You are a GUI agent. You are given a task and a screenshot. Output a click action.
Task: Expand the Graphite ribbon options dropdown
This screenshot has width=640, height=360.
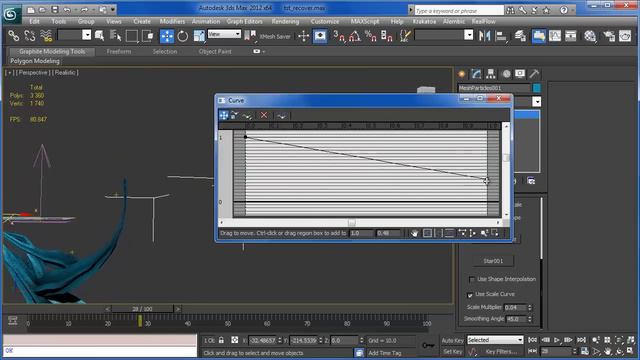coord(258,51)
